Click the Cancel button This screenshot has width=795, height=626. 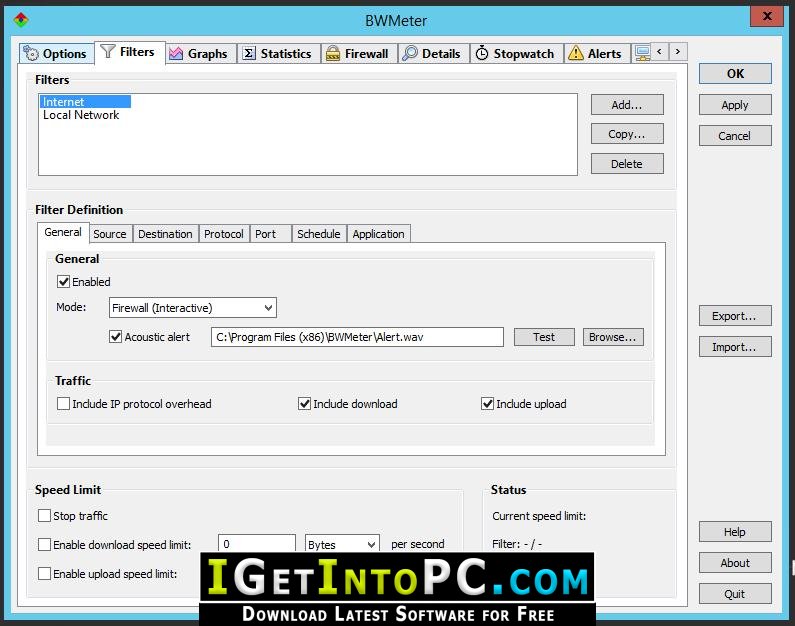pyautogui.click(x=735, y=136)
